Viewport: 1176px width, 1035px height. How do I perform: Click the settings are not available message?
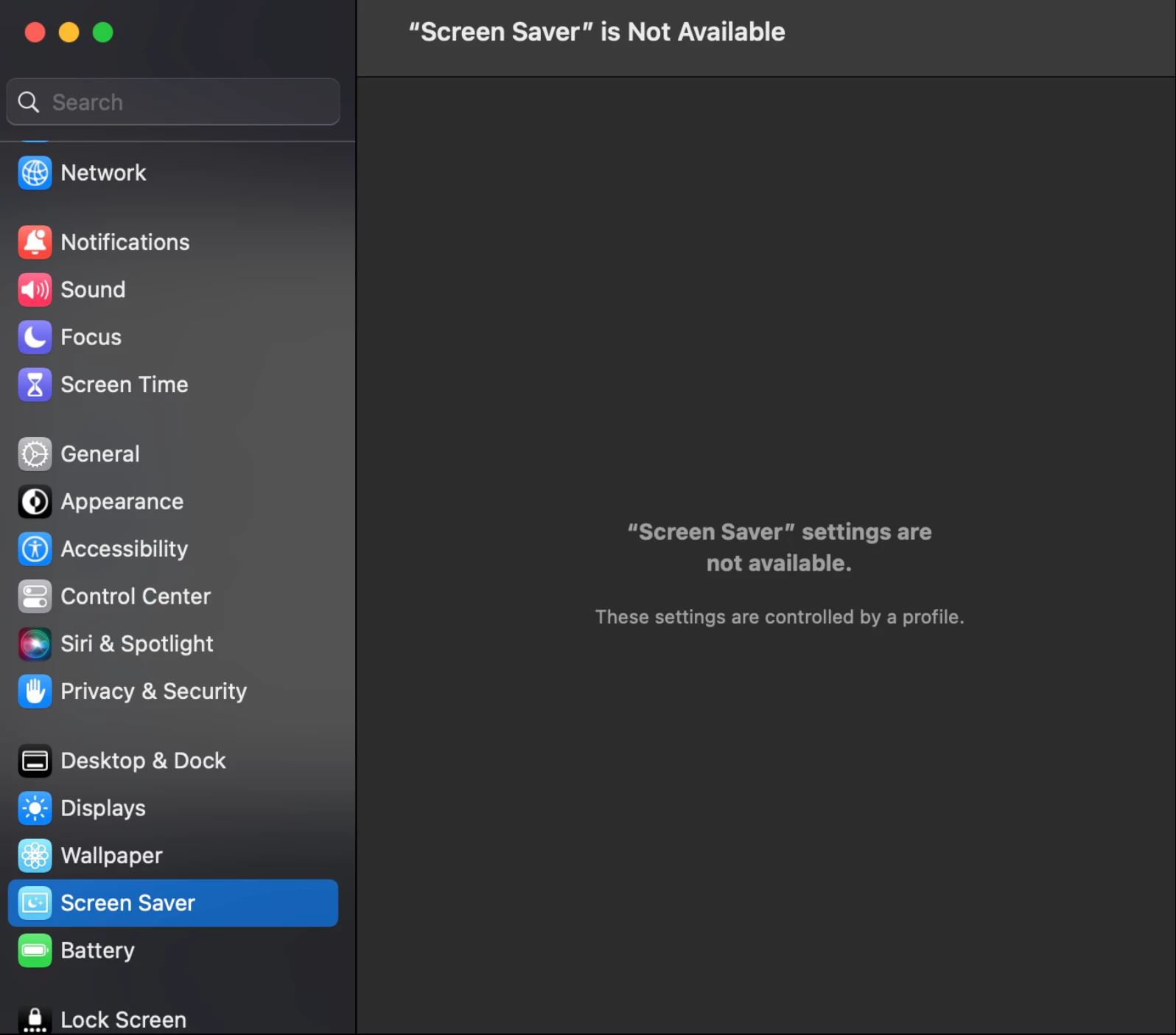tap(780, 547)
